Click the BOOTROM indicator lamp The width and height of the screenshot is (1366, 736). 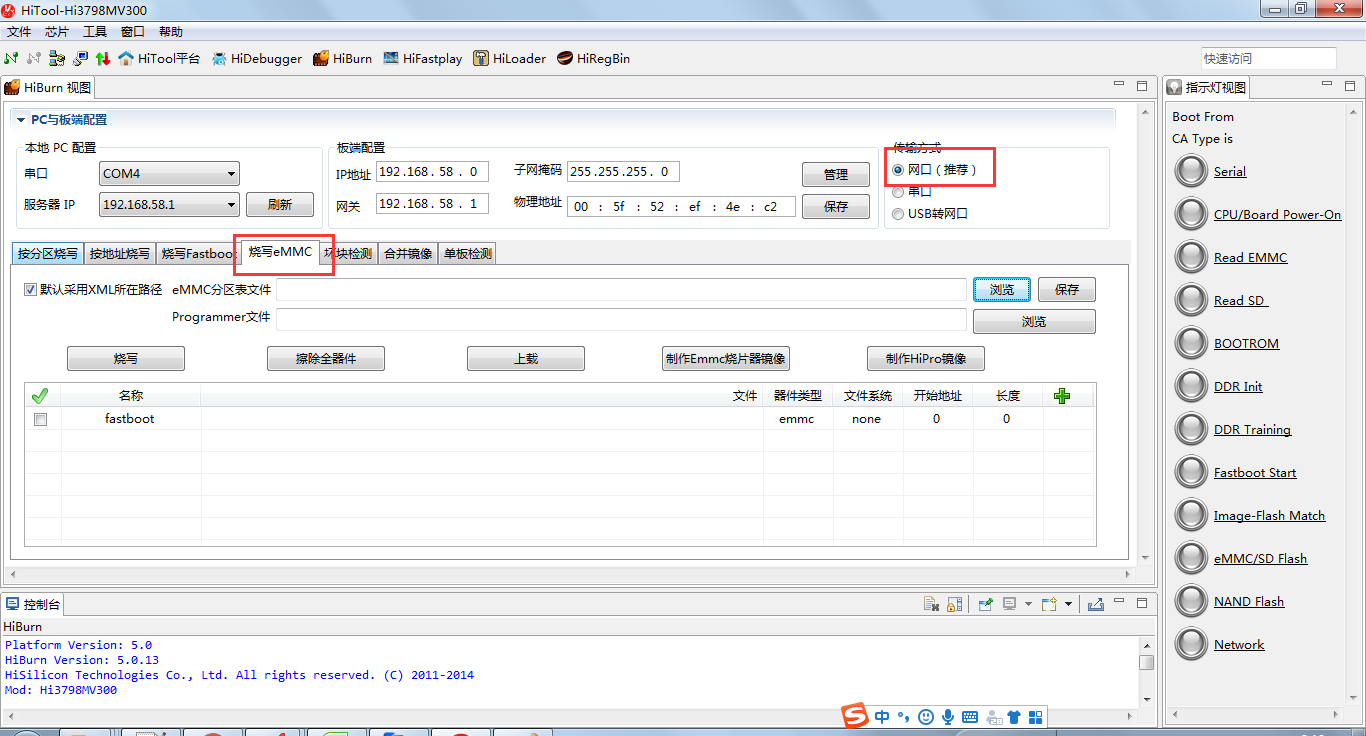pos(1191,343)
